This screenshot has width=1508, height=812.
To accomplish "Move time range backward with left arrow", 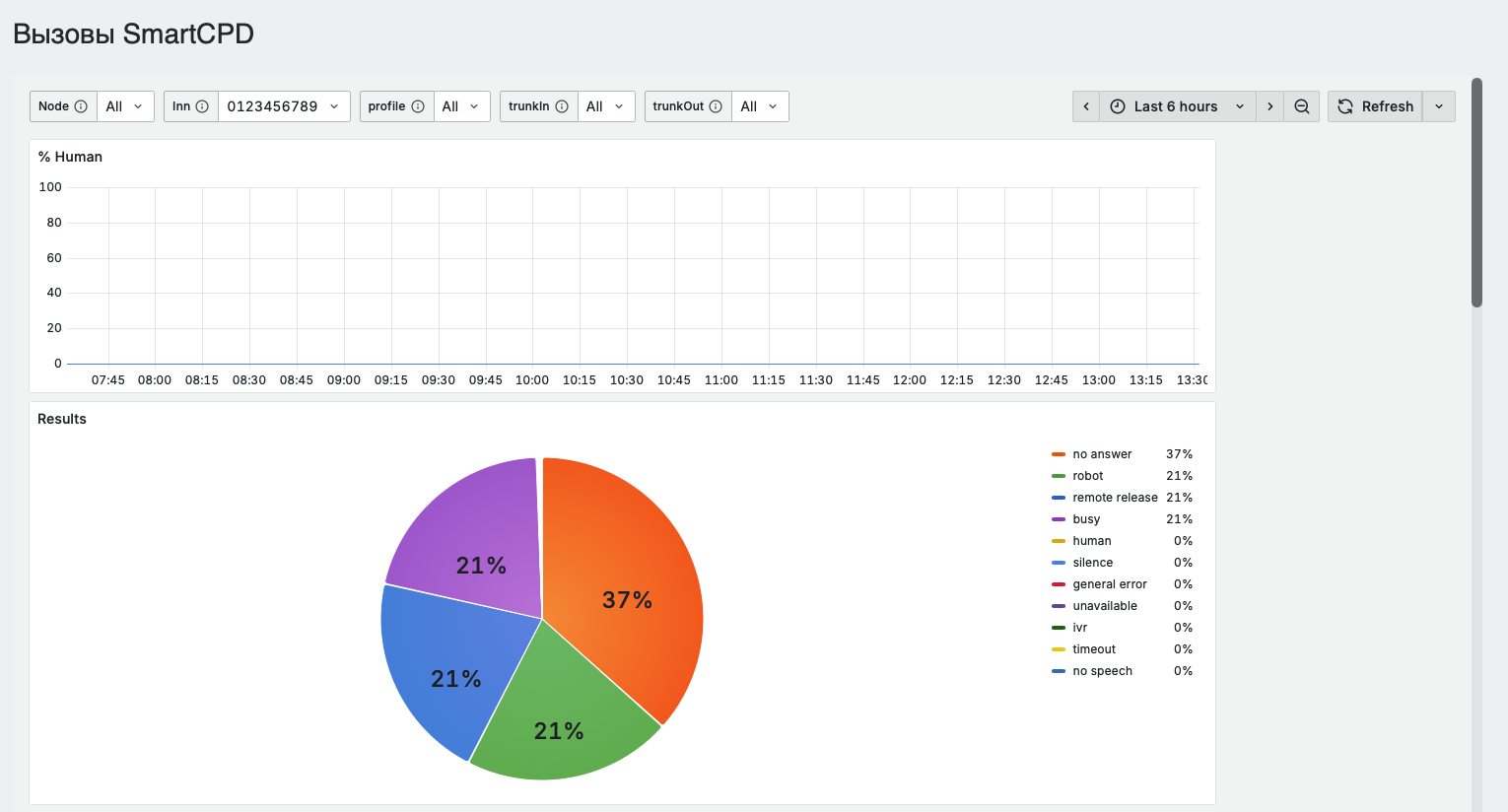I will pos(1086,106).
